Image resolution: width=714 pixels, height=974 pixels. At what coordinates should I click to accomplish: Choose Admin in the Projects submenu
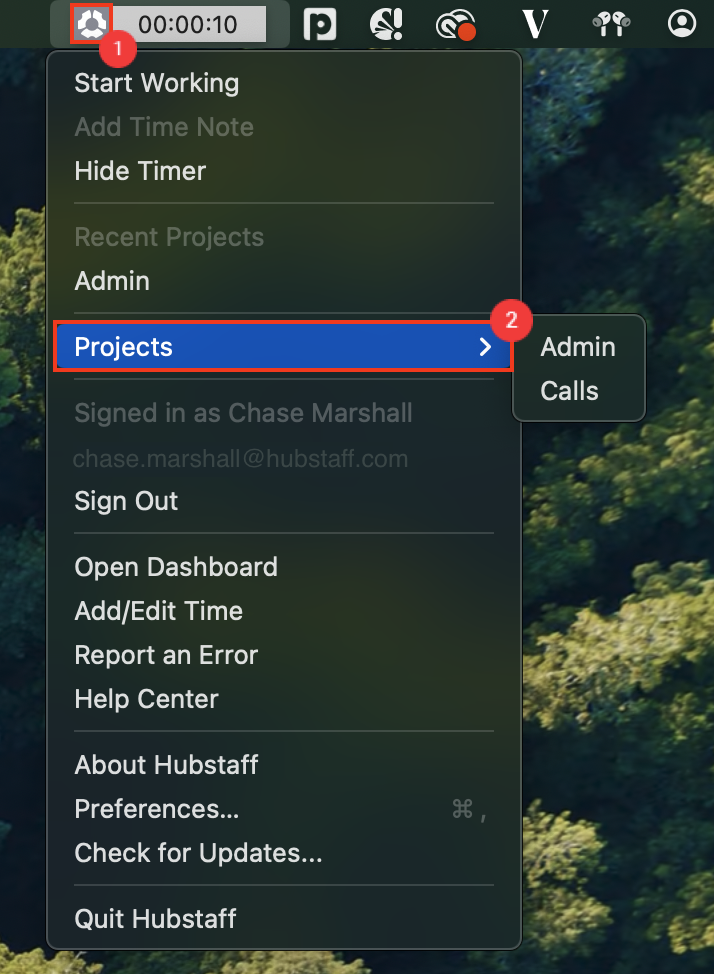578,347
